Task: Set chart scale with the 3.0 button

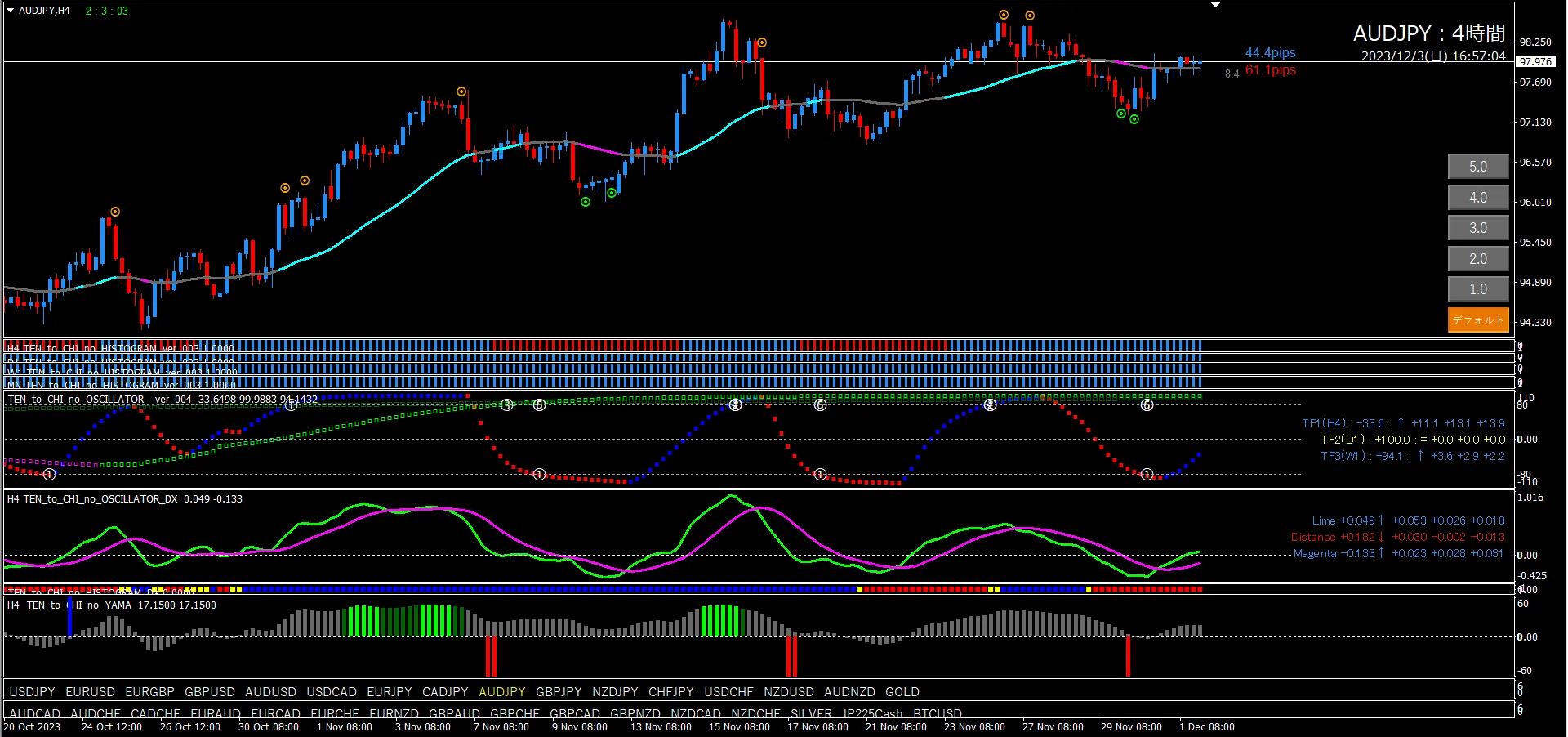Action: point(1478,228)
